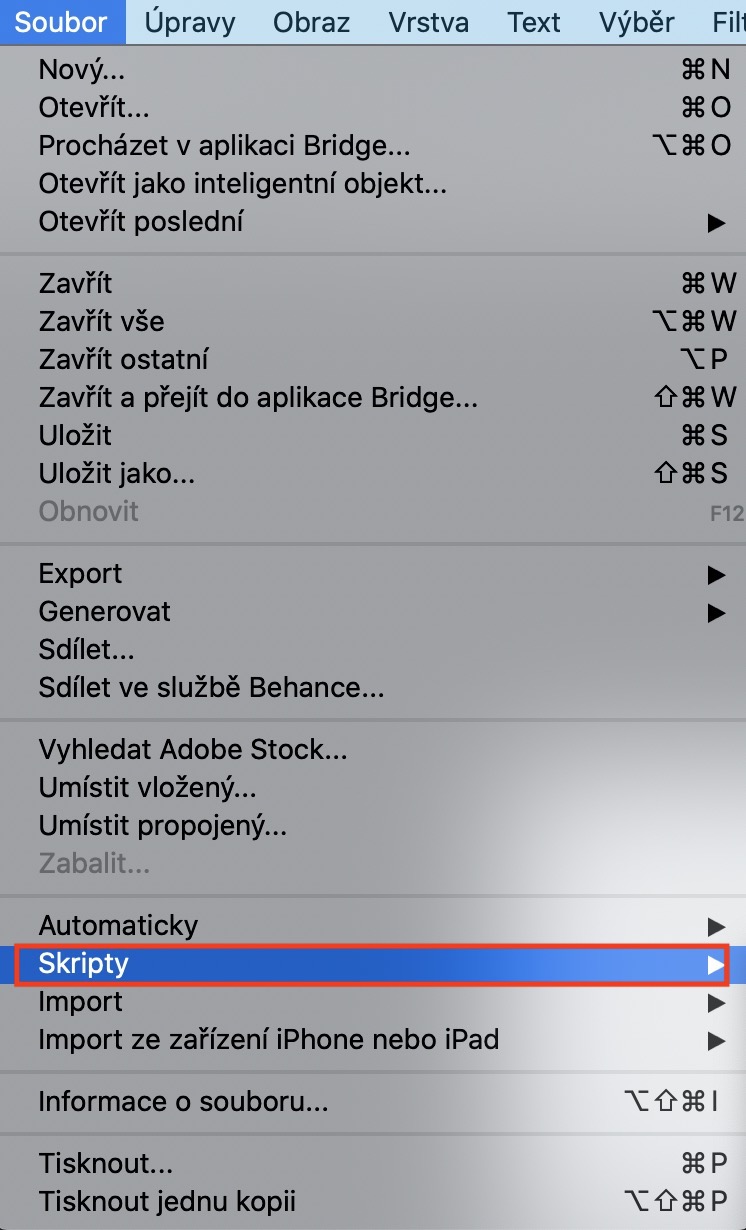Viewport: 746px width, 1230px height.
Task: Choose Tisknout jednu kopii
Action: (167, 1202)
